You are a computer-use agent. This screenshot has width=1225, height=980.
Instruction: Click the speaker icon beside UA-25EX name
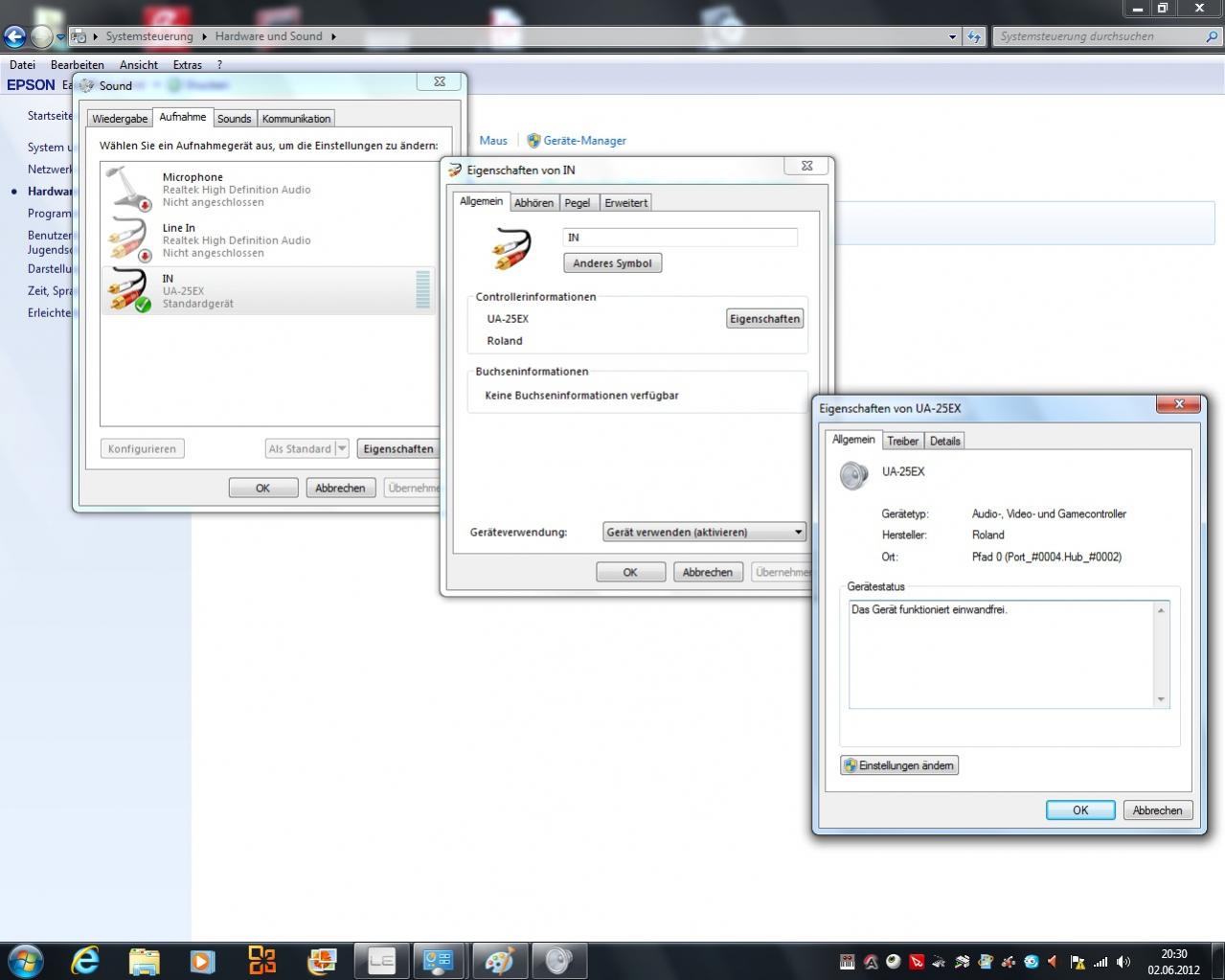tap(853, 475)
